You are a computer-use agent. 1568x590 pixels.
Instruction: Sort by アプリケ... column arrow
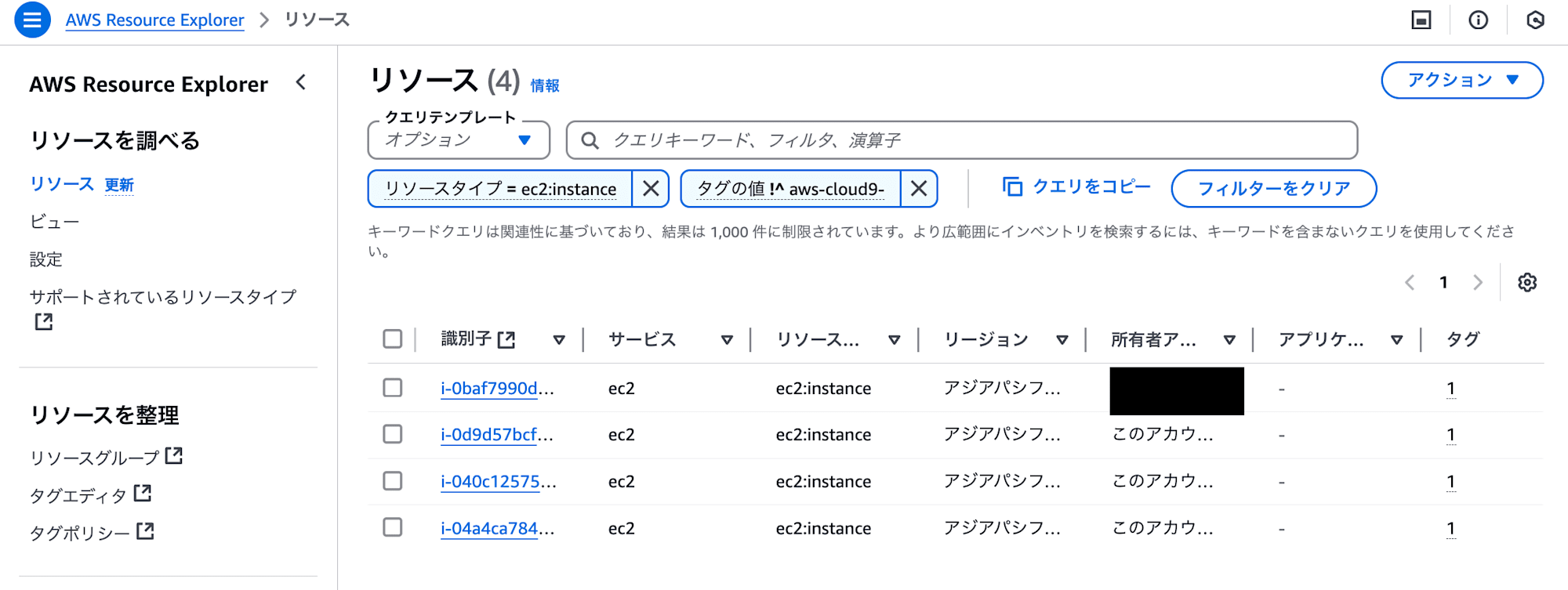tap(1396, 340)
